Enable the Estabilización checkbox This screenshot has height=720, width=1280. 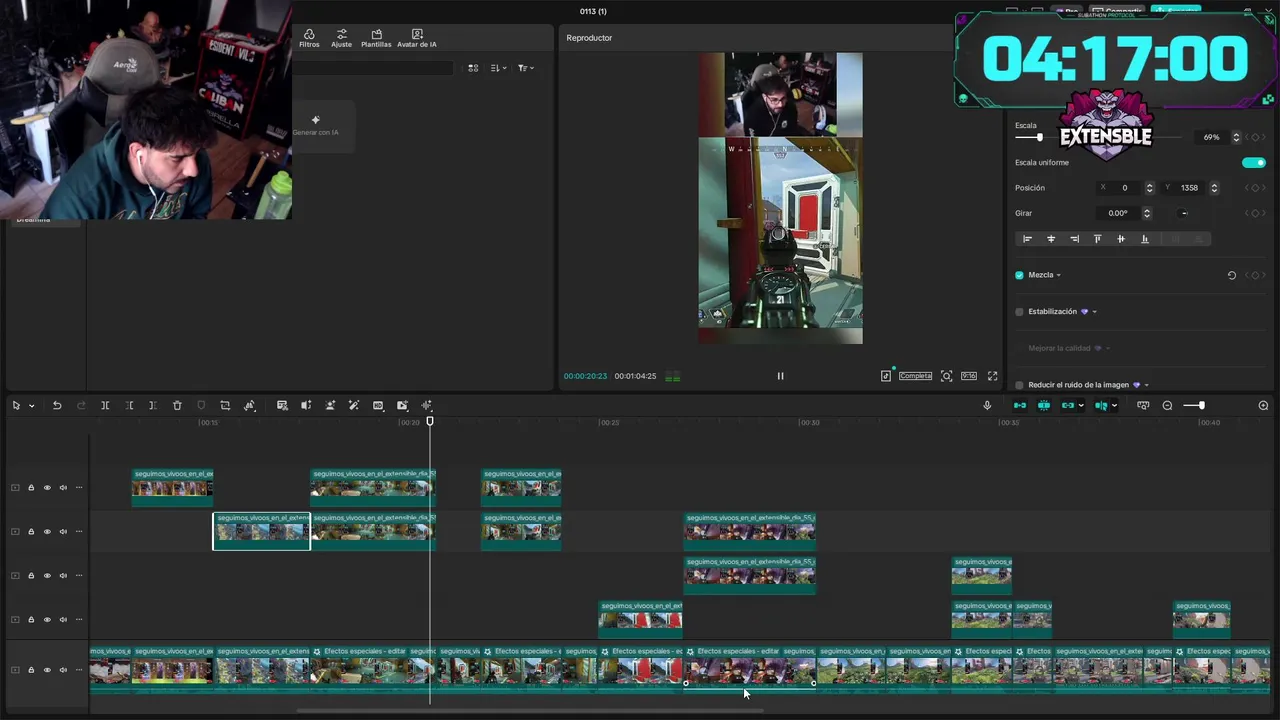1019,312
